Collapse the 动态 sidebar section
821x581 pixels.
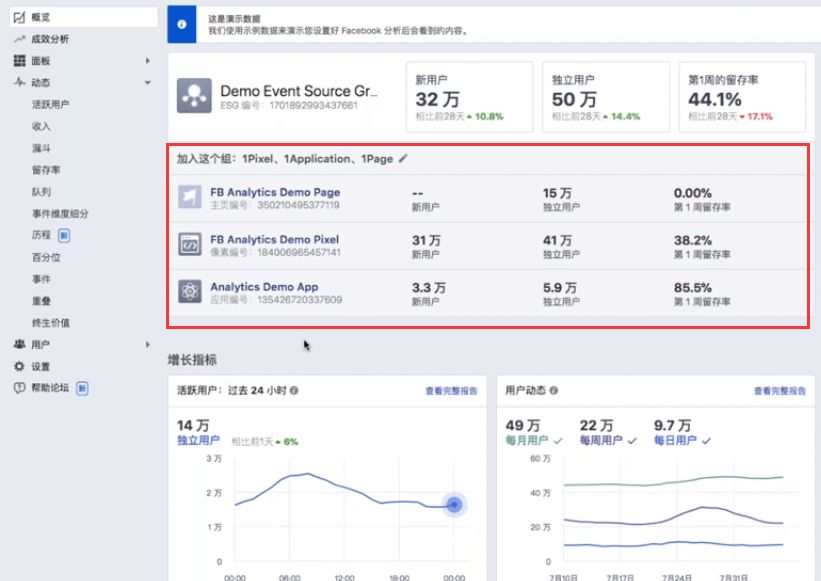point(147,83)
